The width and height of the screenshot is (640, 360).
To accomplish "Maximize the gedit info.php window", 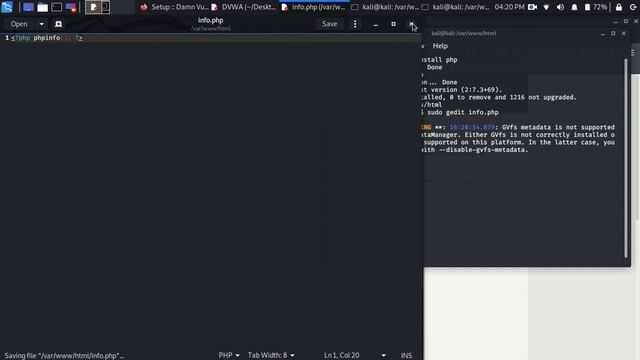I will 393,24.
